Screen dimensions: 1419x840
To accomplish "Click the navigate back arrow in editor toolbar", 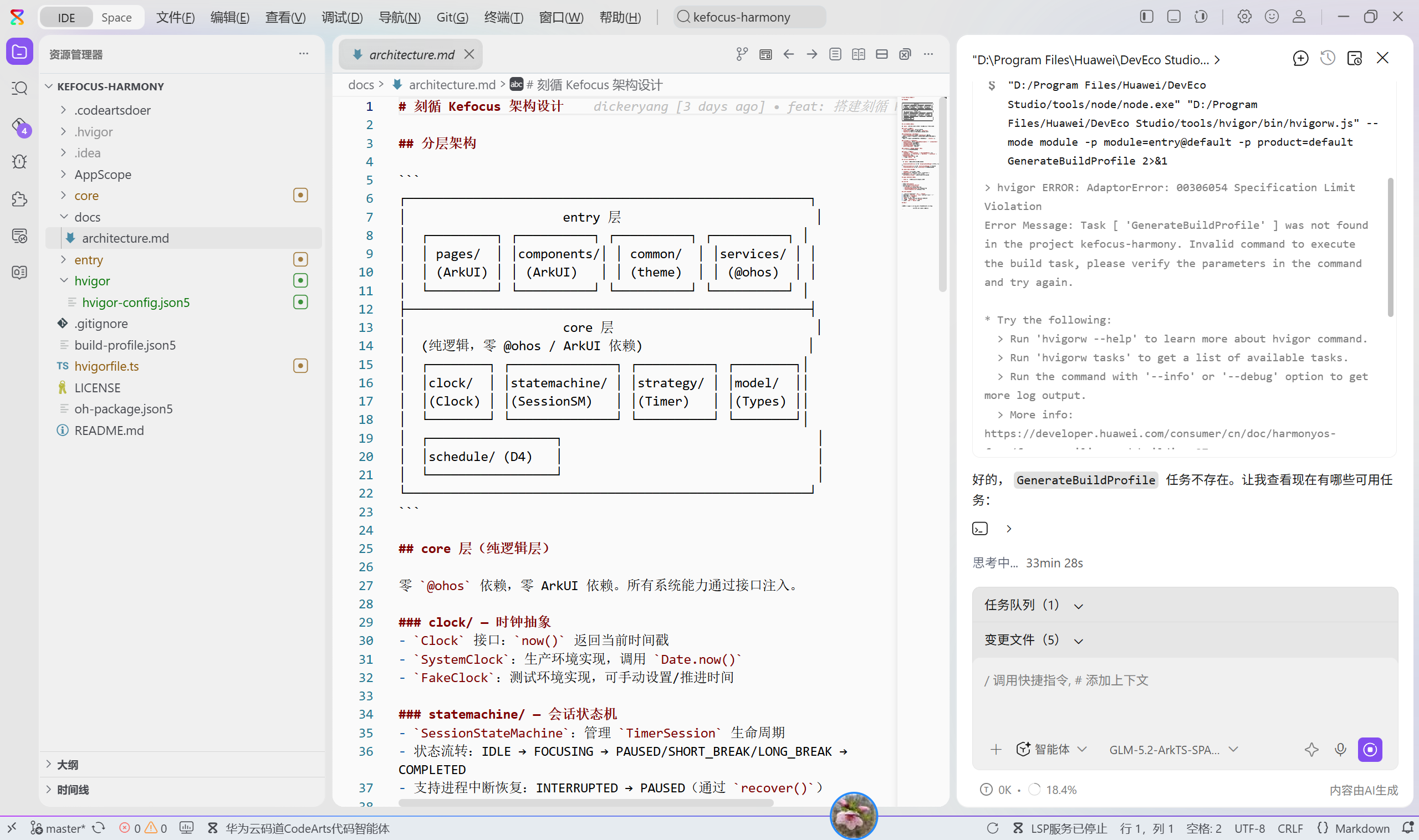I will point(788,54).
